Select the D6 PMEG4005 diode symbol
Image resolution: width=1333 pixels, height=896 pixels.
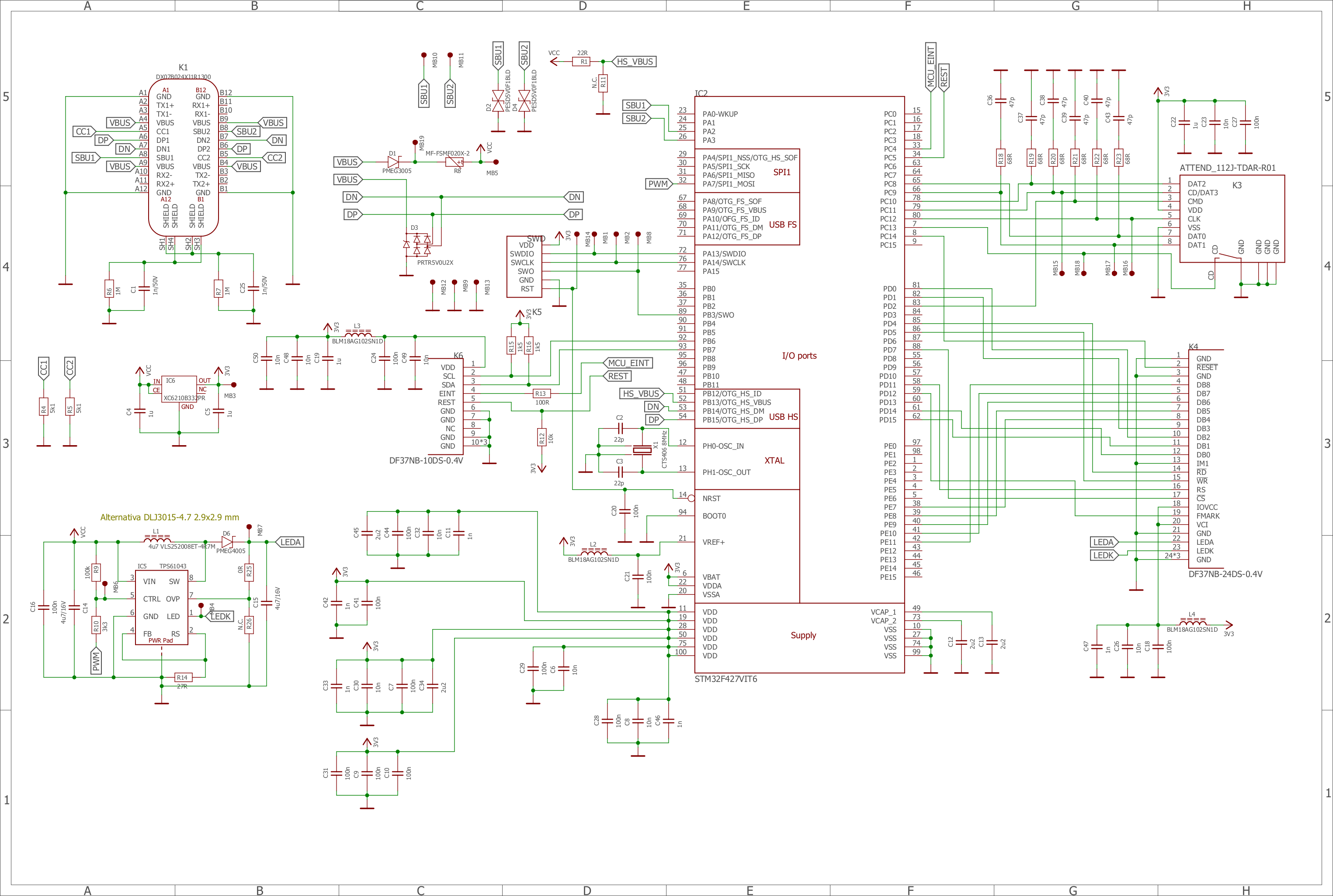pos(227,542)
